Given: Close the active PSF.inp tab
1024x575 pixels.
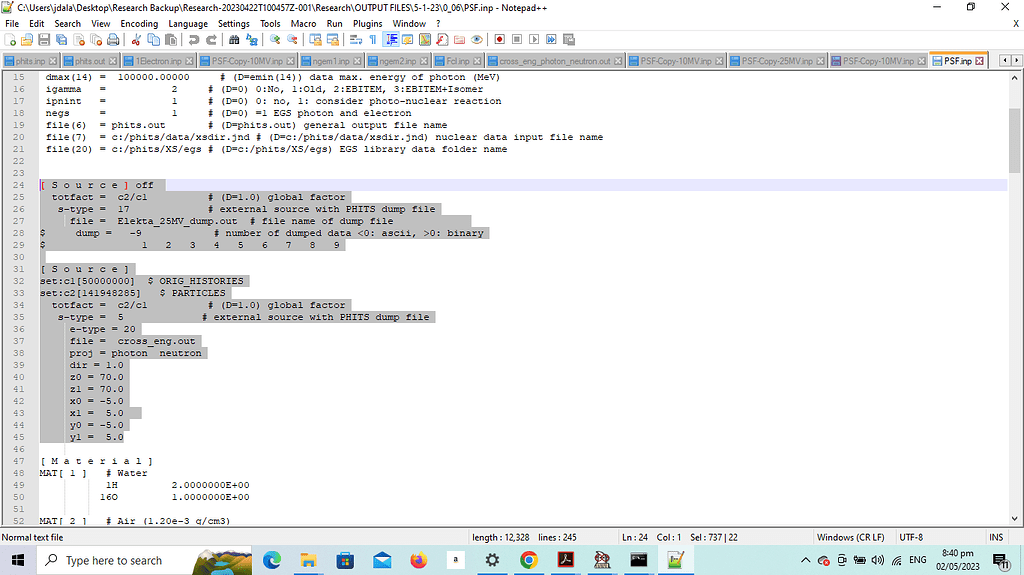Looking at the screenshot, I should pyautogui.click(x=979, y=61).
